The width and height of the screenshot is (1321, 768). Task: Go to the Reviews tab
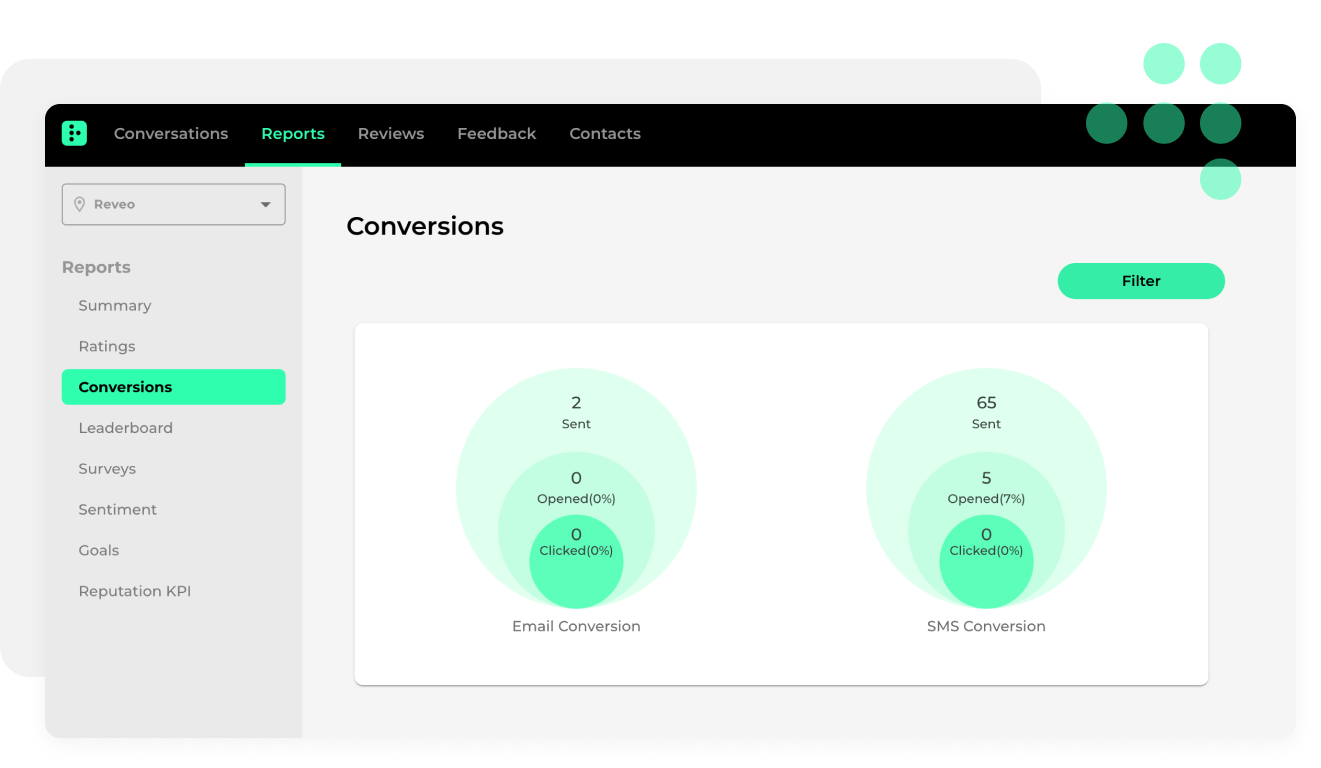click(391, 133)
